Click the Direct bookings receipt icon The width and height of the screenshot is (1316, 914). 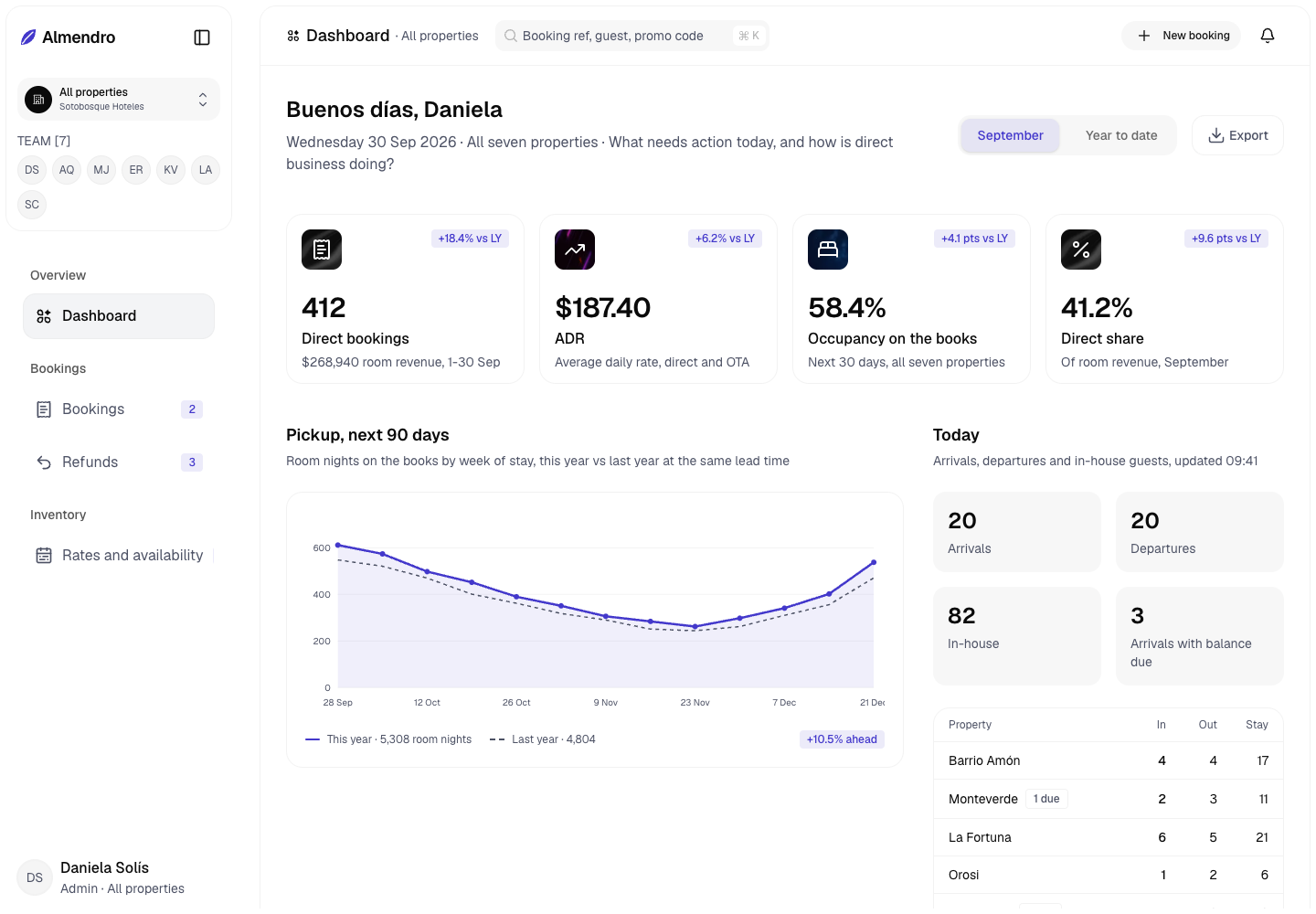pyautogui.click(x=322, y=250)
